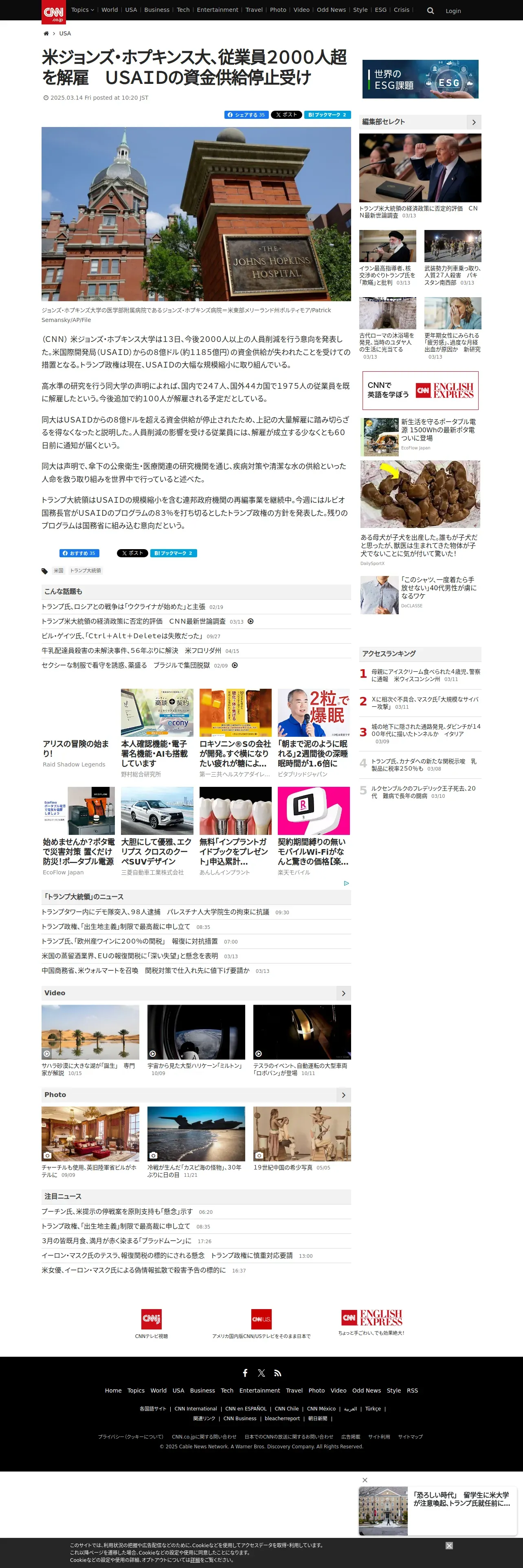Click the CNNj TV logo
Viewport: 523px width, 1568px height.
tap(151, 1318)
